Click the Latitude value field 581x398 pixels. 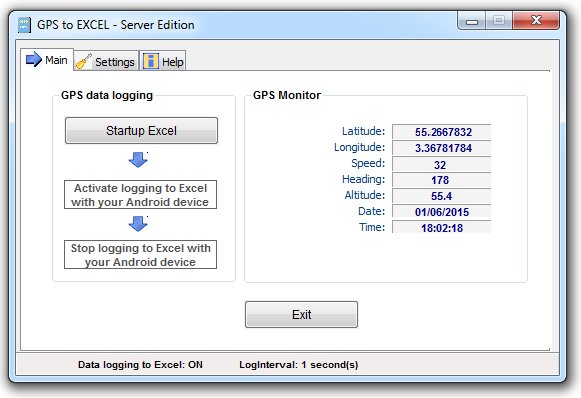[x=442, y=132]
